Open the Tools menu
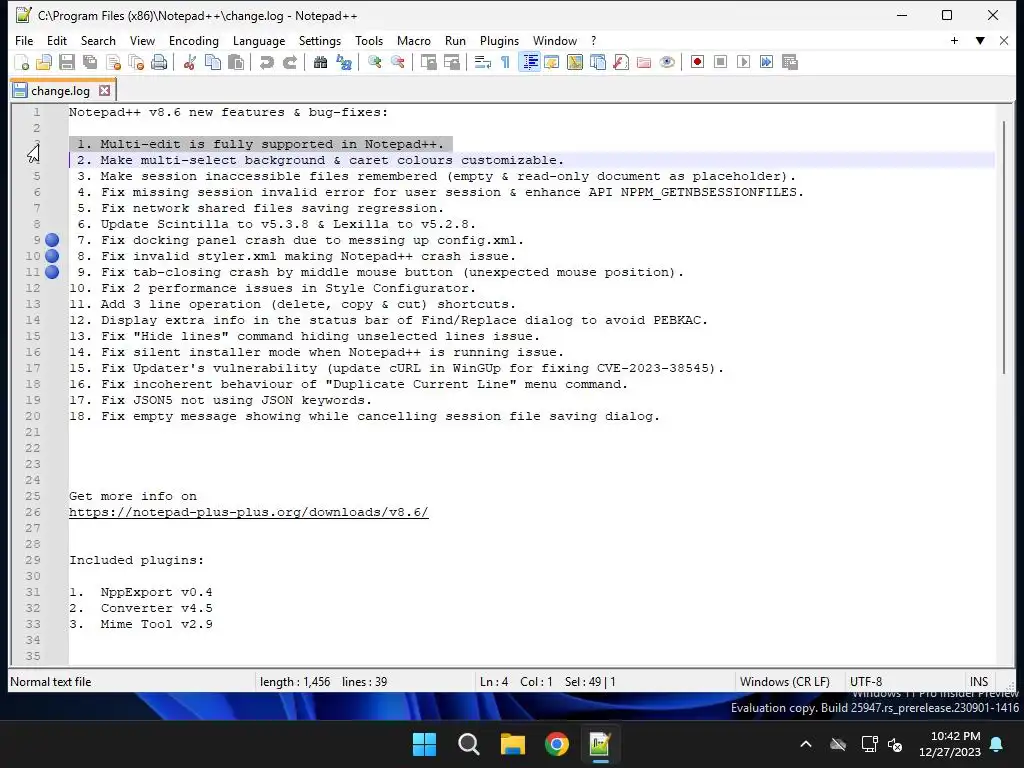This screenshot has width=1024, height=768. pyautogui.click(x=369, y=40)
